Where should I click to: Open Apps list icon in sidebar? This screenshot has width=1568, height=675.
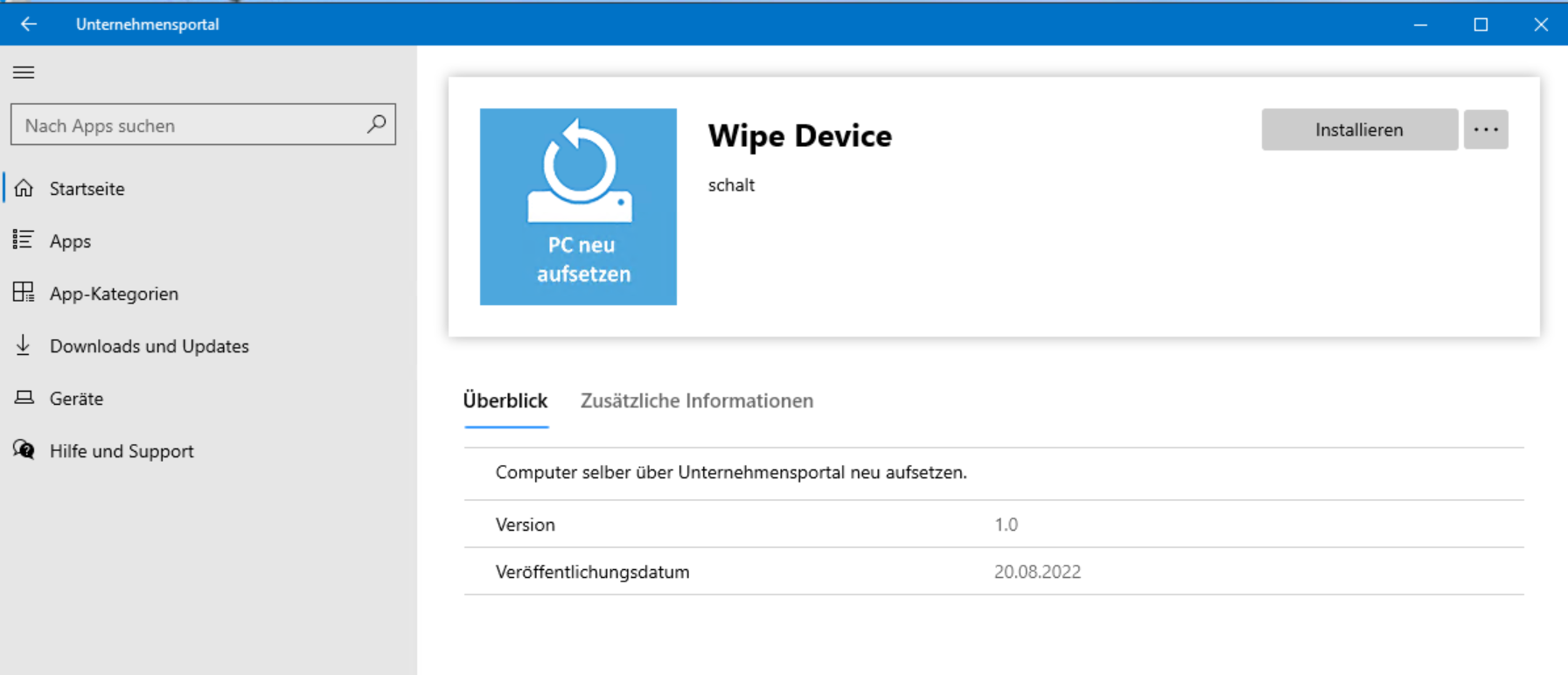(x=24, y=240)
